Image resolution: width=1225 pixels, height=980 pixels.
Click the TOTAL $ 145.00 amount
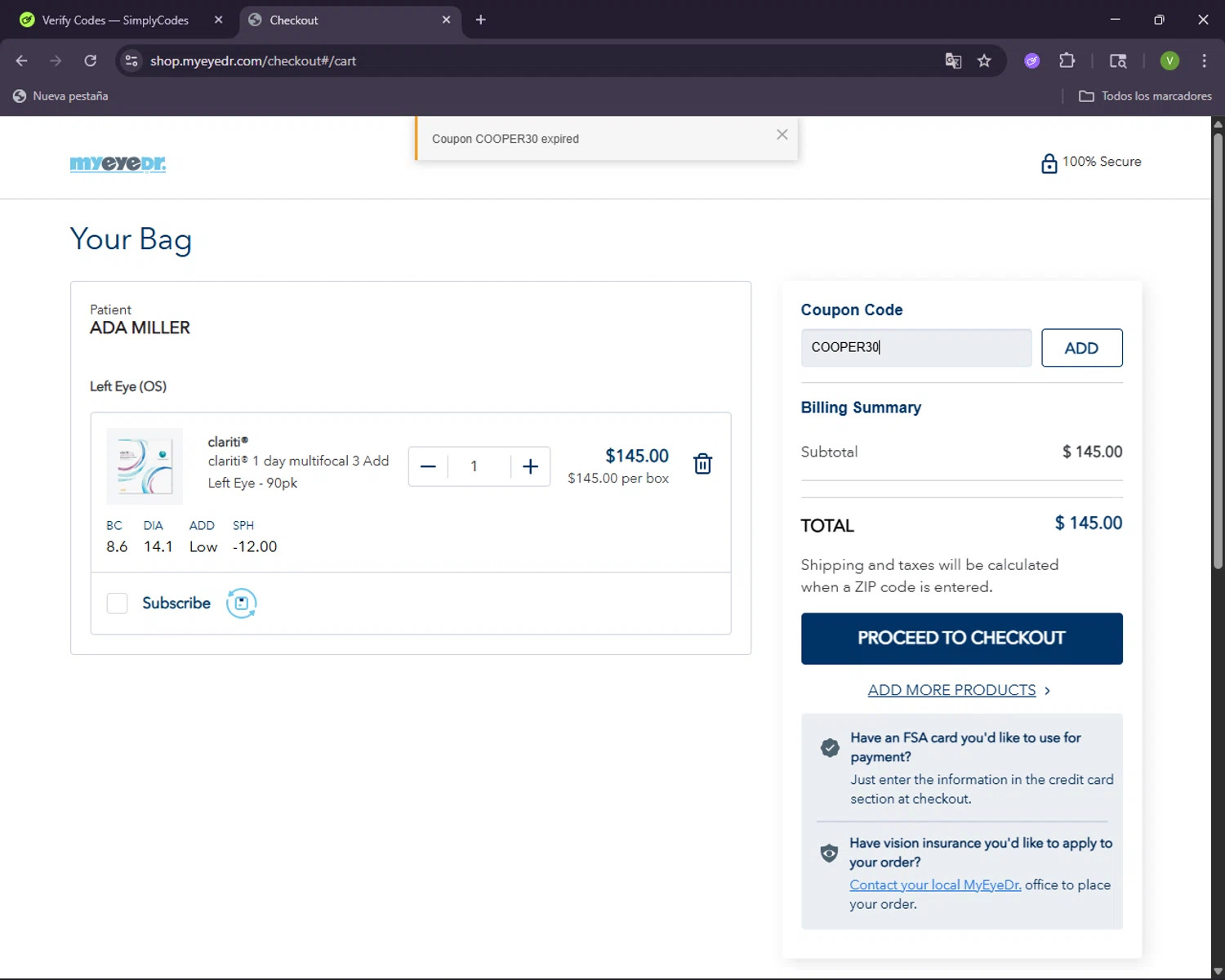tap(1089, 523)
